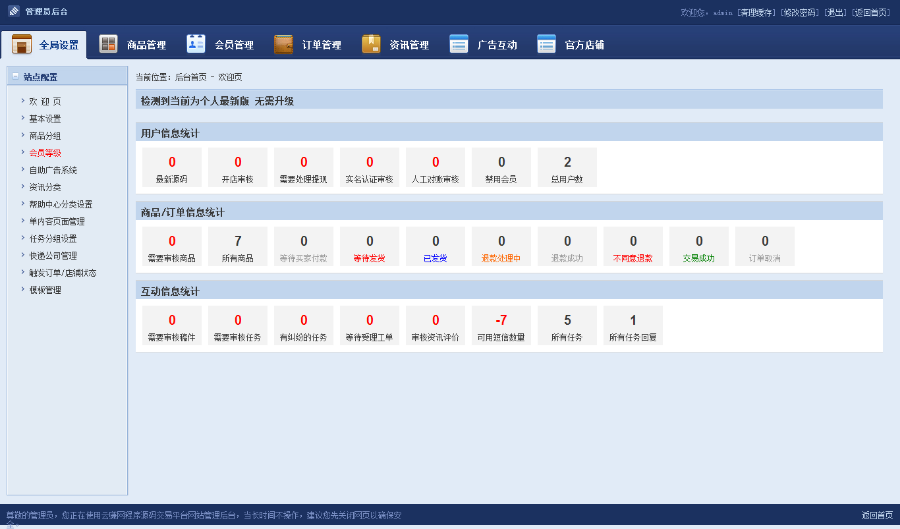The width and height of the screenshot is (900, 529).
Task: Open the 审核资讯评价 statistic card
Action: pos(436,325)
